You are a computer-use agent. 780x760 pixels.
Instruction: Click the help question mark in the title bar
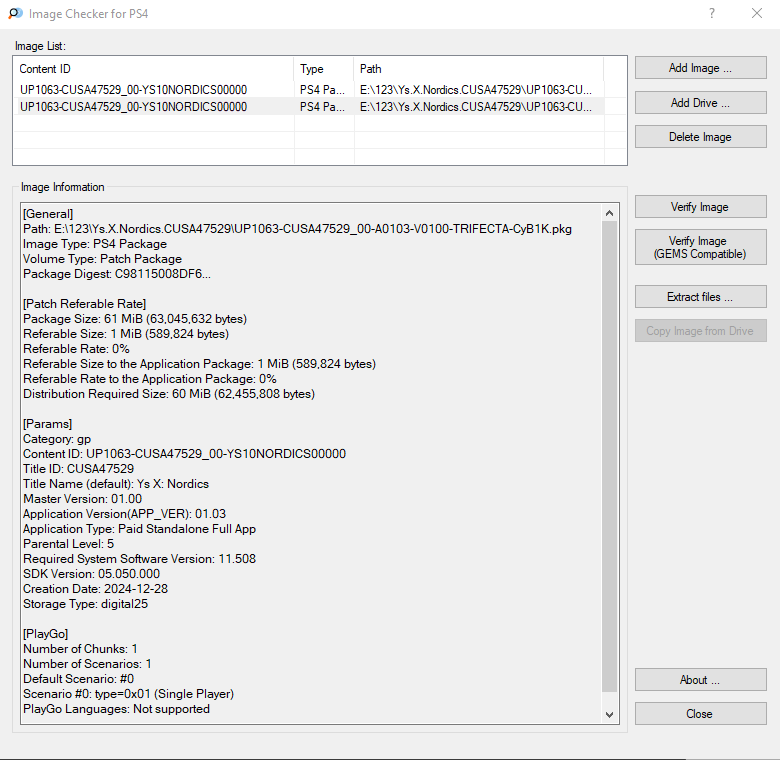(x=712, y=13)
